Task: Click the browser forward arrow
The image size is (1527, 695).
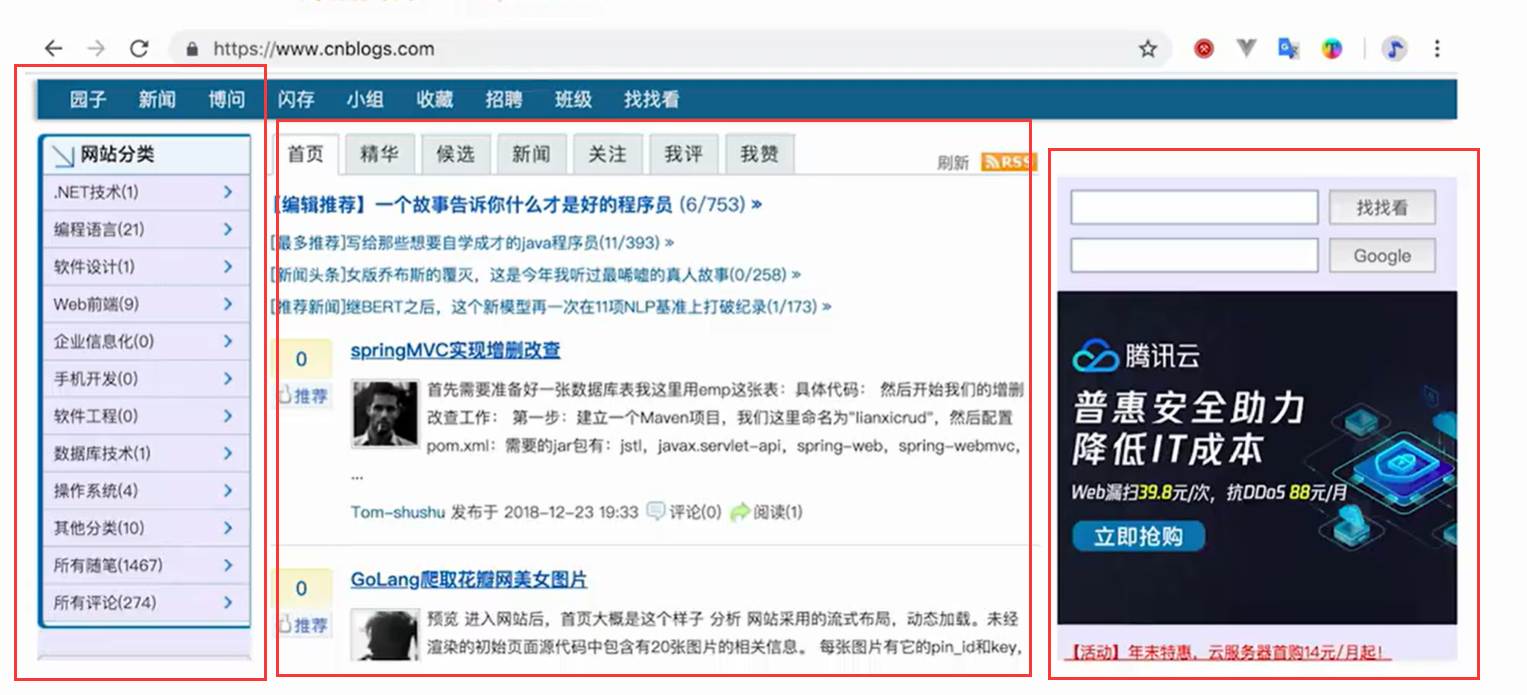Action: (96, 48)
